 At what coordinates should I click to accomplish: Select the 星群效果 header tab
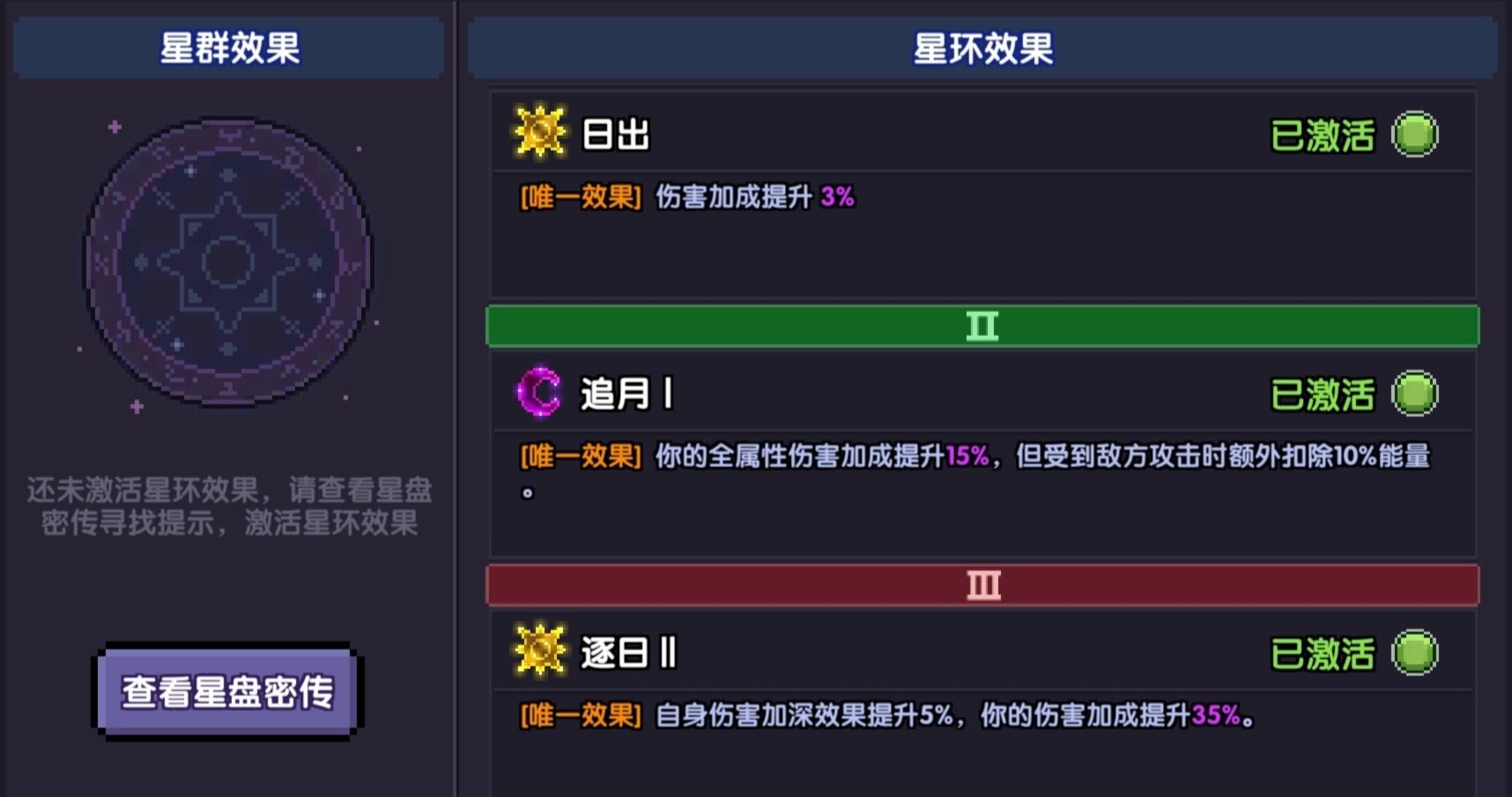tap(228, 48)
